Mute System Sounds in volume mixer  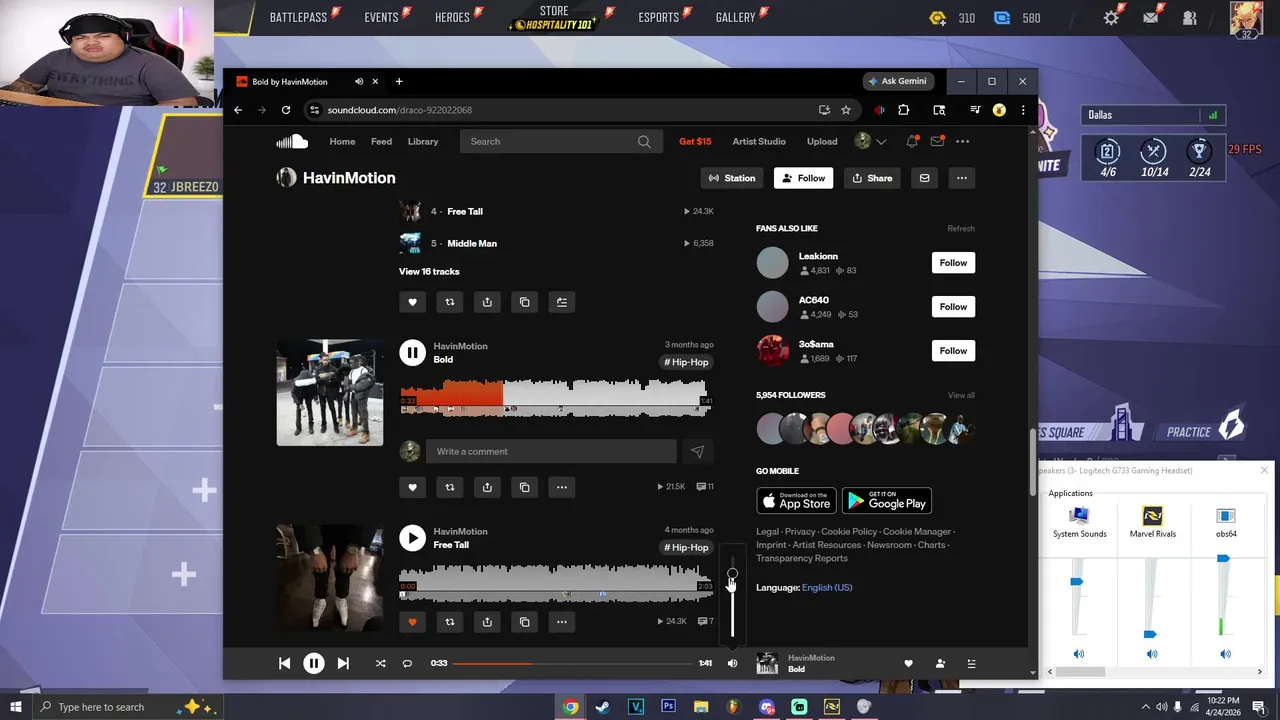(x=1079, y=654)
